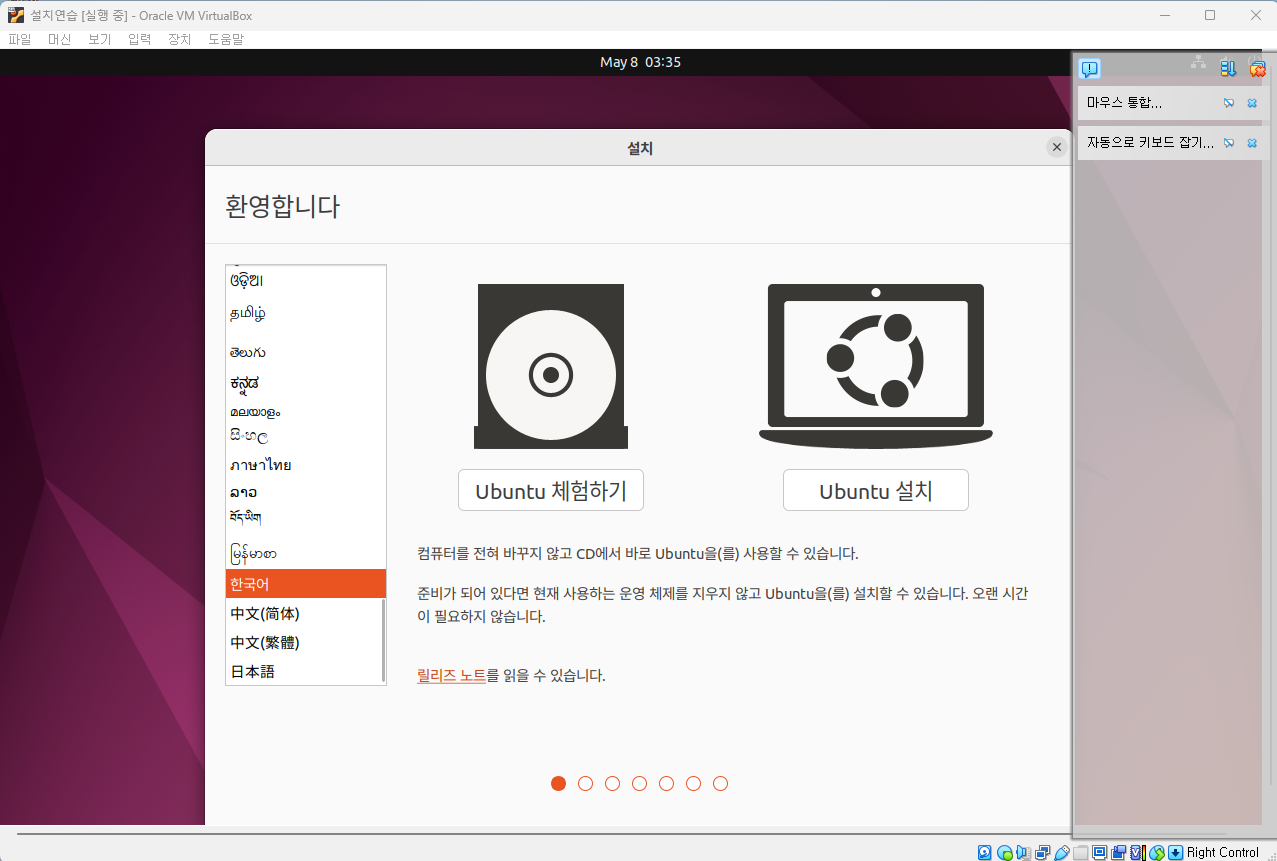Click the language list vertical scrollbar
Viewport: 1277px width, 861px height.
coord(384,640)
